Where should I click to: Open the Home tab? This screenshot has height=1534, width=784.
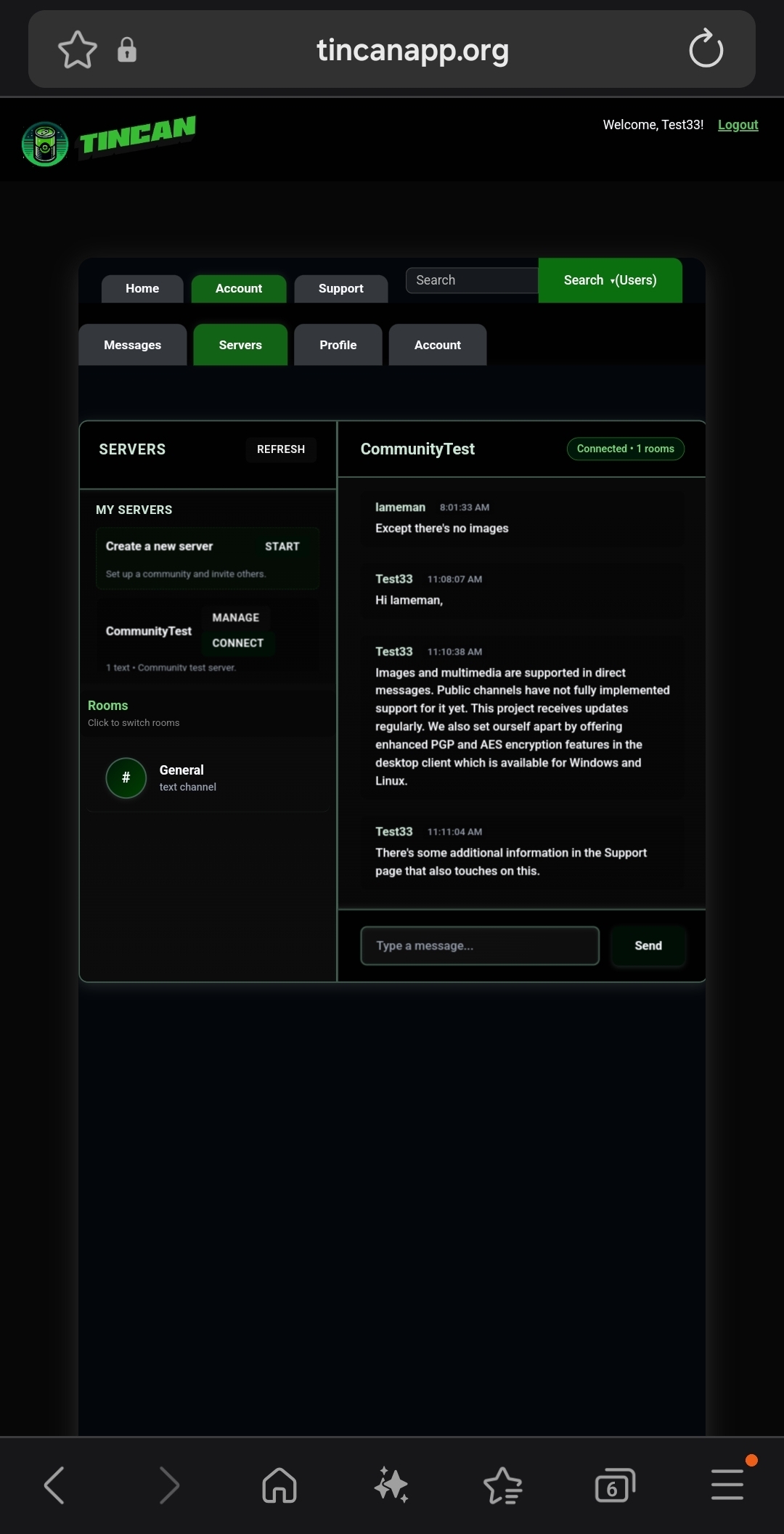tap(142, 288)
